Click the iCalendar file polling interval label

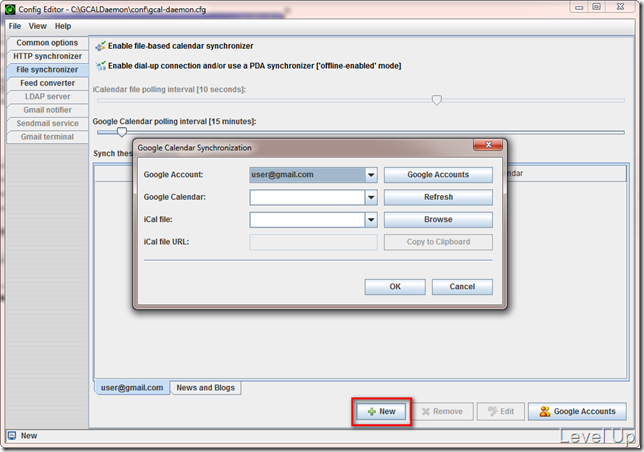tap(169, 89)
